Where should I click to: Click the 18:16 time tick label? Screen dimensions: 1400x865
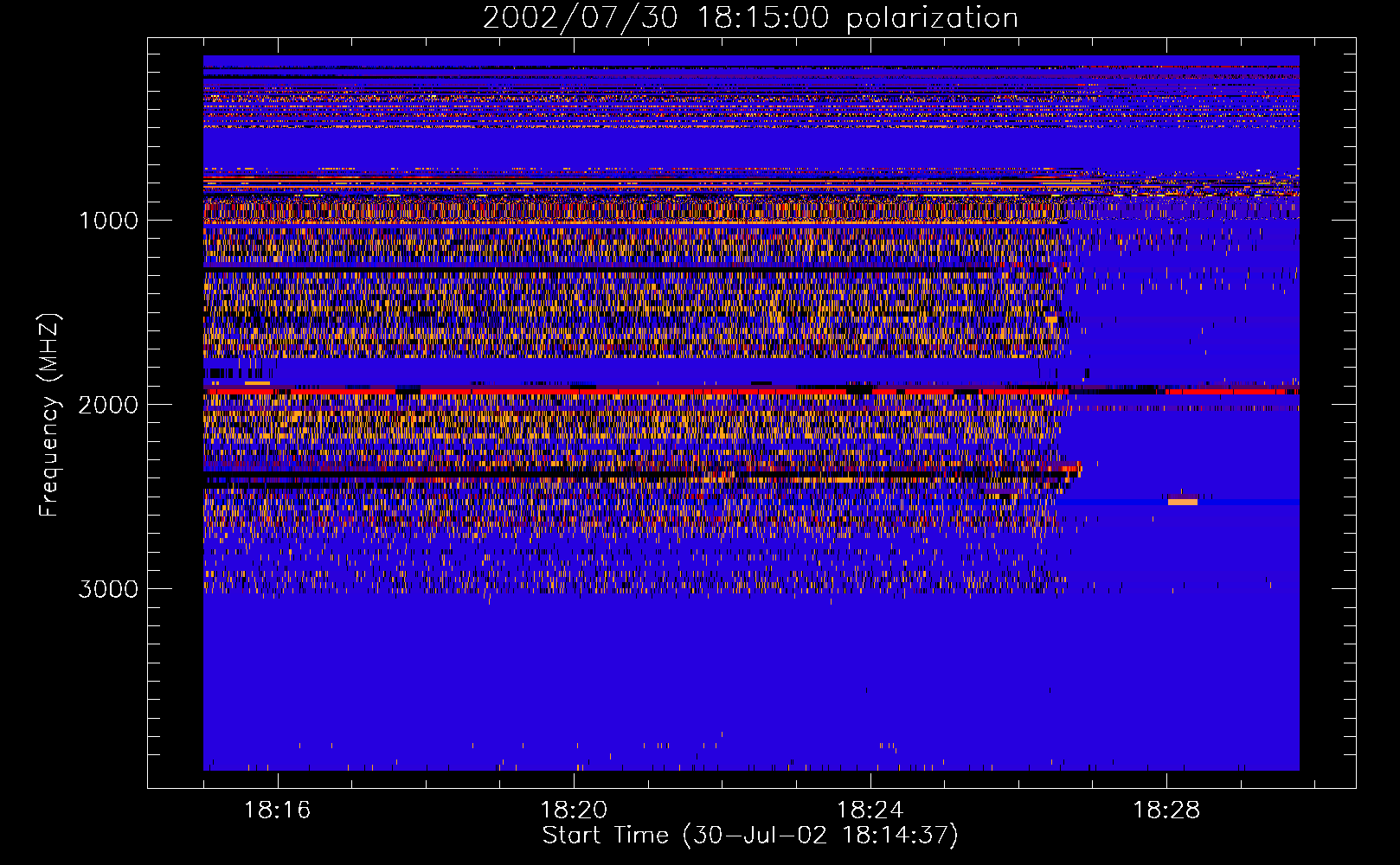277,811
